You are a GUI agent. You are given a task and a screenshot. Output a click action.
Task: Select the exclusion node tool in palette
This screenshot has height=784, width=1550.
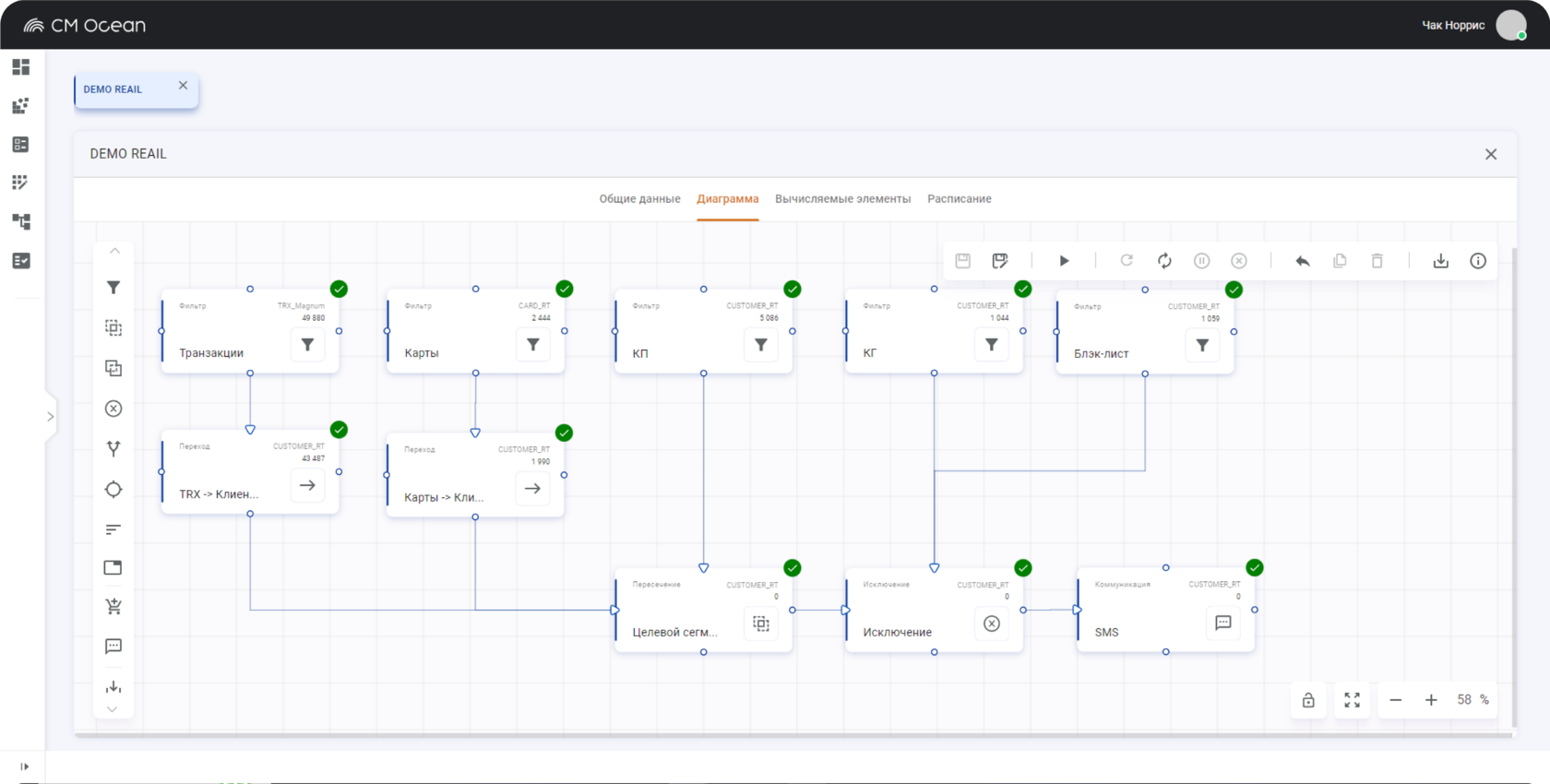coord(113,409)
